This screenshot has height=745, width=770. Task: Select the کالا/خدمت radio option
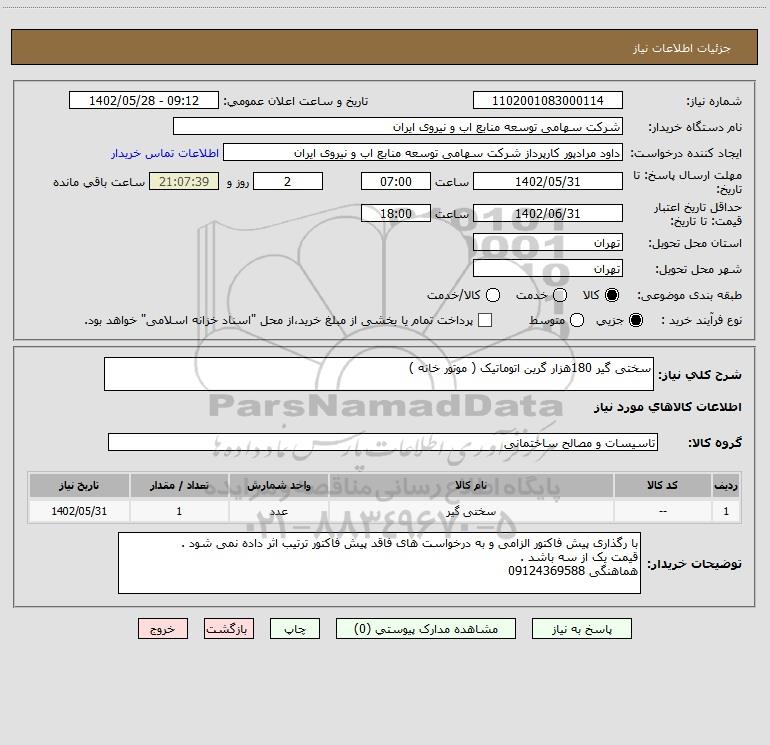tap(493, 295)
